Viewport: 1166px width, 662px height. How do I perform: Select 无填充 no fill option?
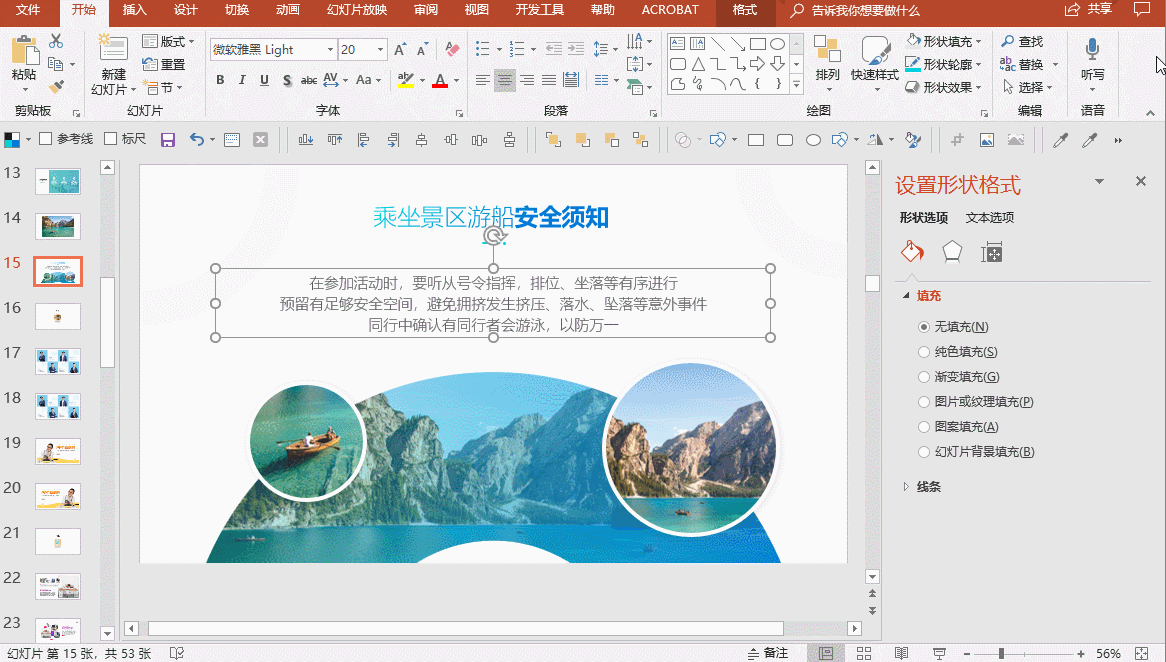pos(953,327)
